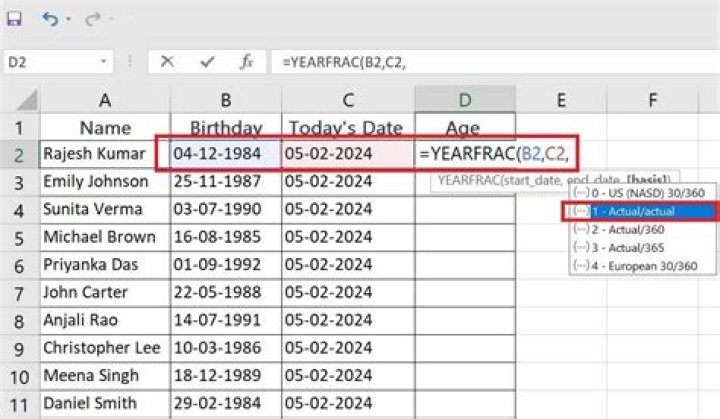Cancel the formula entry with X

tap(167, 62)
